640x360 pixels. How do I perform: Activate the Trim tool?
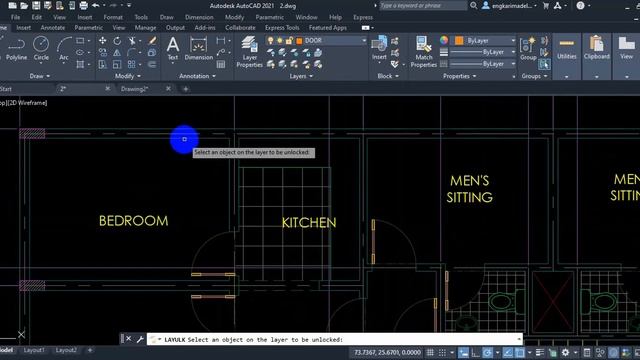coord(132,40)
